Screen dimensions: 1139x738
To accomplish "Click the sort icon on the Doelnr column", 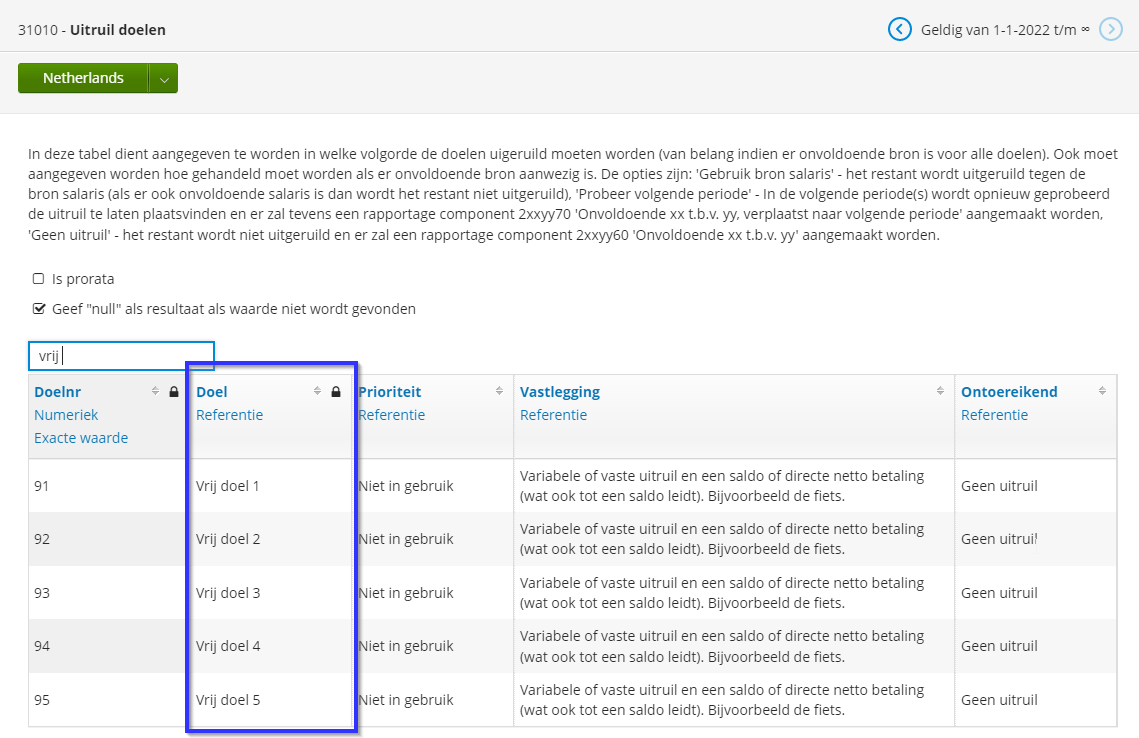I will (x=157, y=392).
